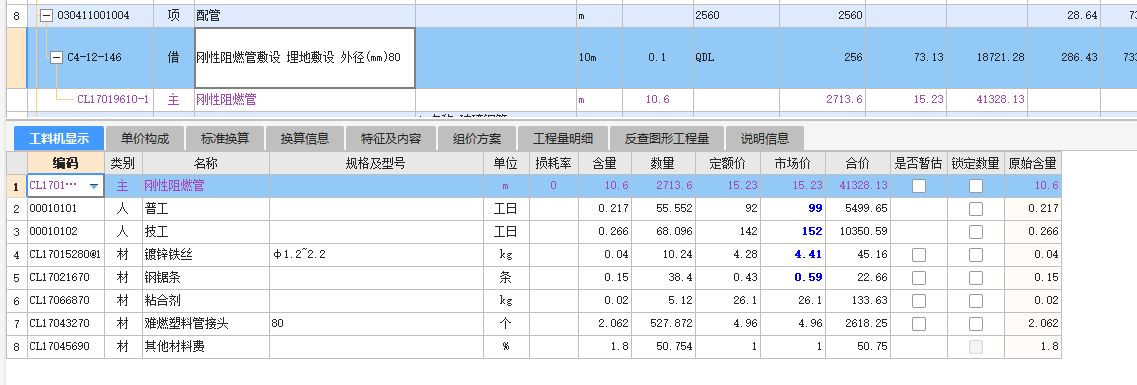Collapse the 030411001004 item row
The image size is (1137, 385).
(x=46, y=16)
